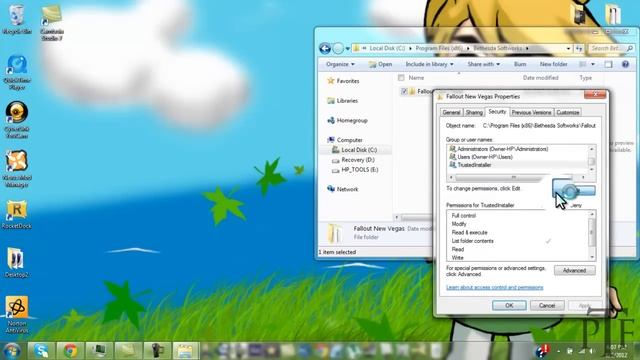This screenshot has width=640, height=360.
Task: Expand the breadcrumb arrow after Local Disk (C:)
Action: [x=410, y=48]
